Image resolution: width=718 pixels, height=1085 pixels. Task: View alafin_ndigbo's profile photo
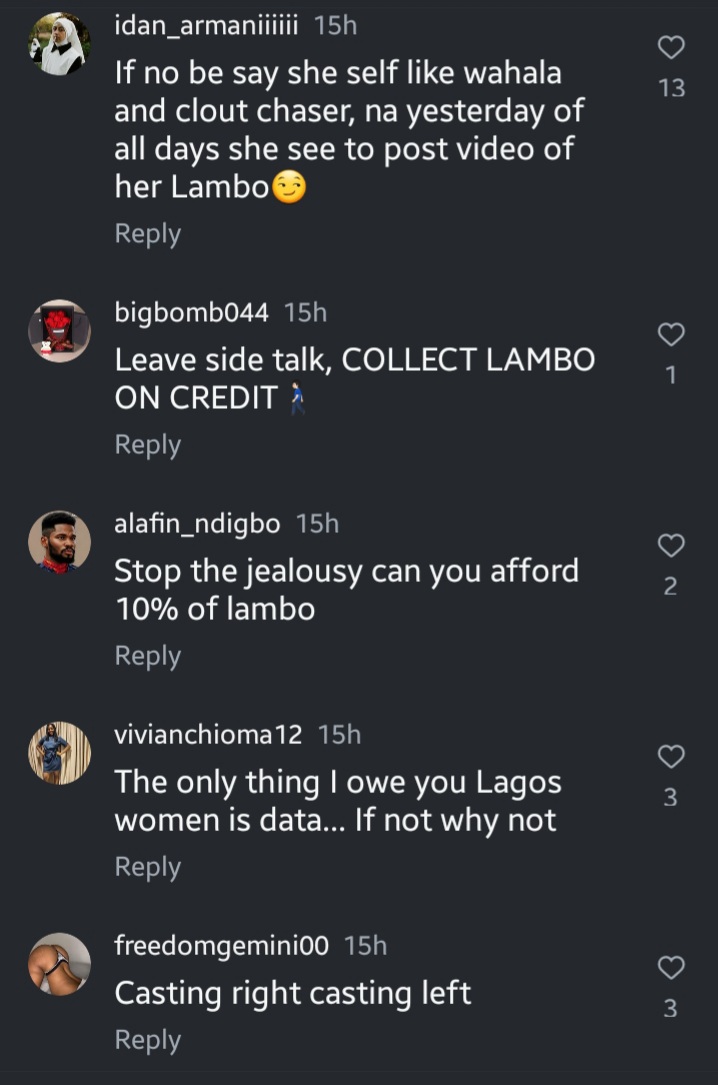click(59, 542)
